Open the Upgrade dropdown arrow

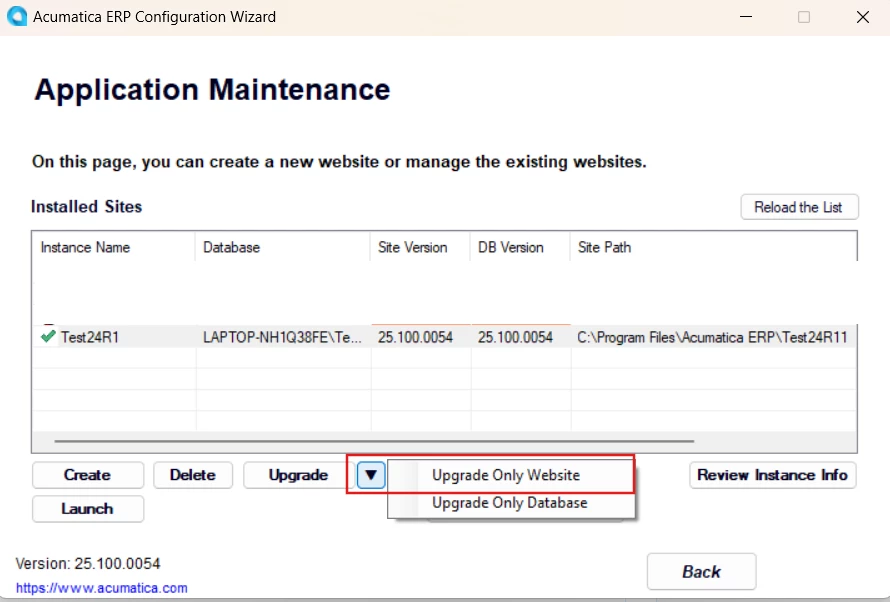[x=371, y=475]
